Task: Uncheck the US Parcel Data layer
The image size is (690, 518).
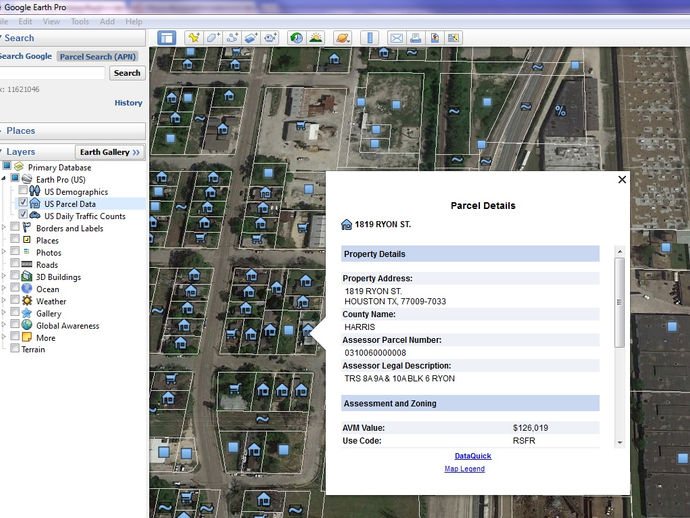Action: click(23, 202)
